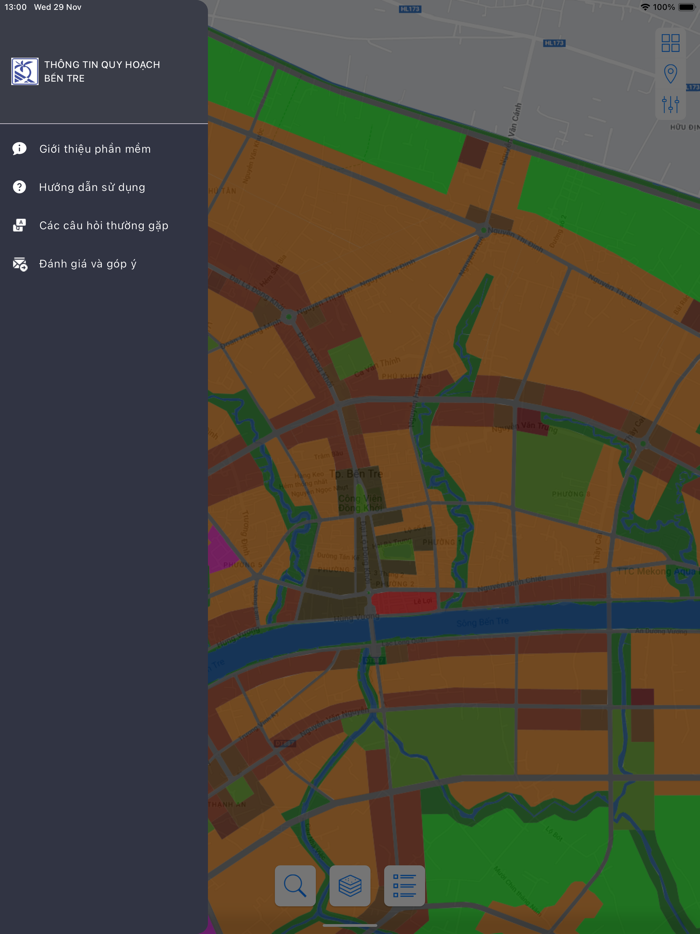Viewport: 700px width, 934px height.
Task: Tap the Wi-Fi status icon
Action: [645, 7]
